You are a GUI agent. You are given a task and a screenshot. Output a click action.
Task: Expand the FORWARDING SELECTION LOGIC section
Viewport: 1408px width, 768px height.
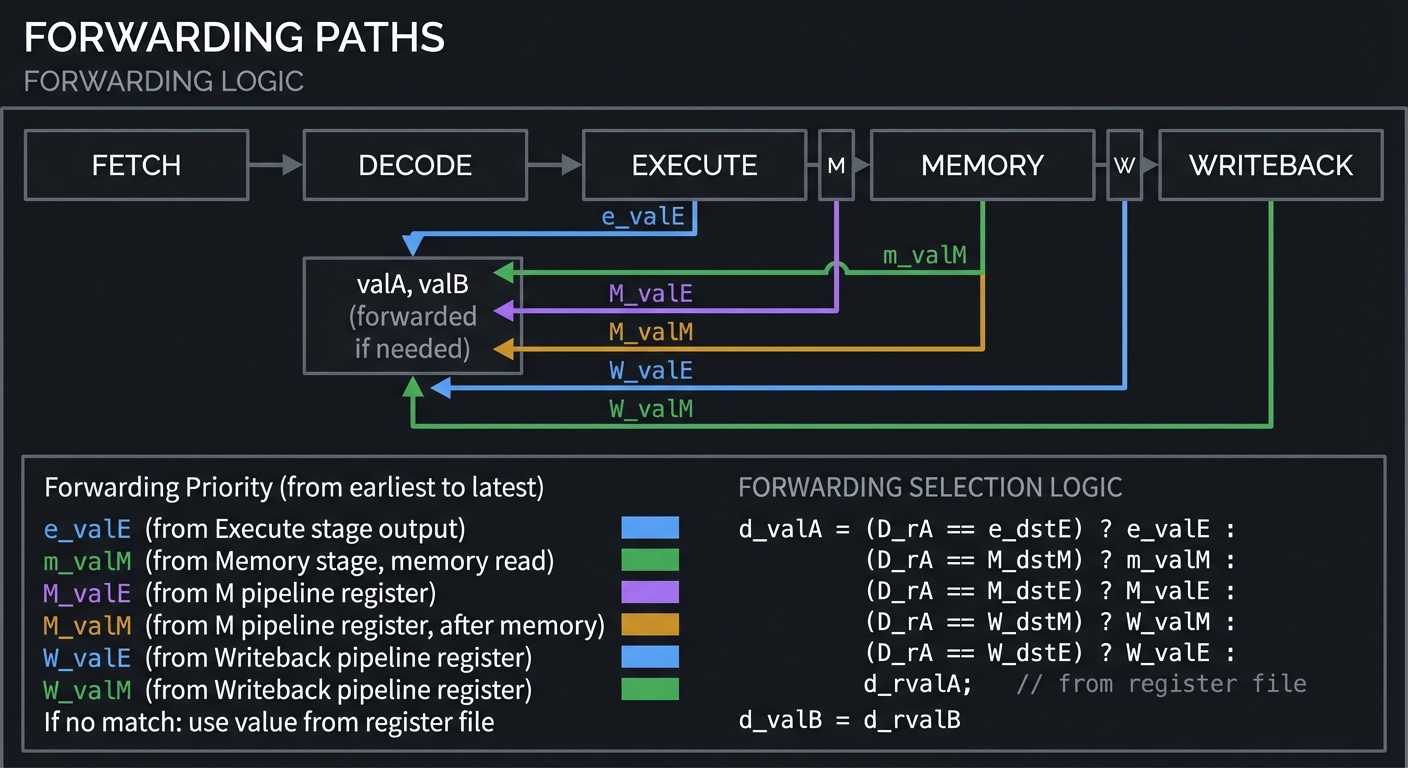point(930,487)
